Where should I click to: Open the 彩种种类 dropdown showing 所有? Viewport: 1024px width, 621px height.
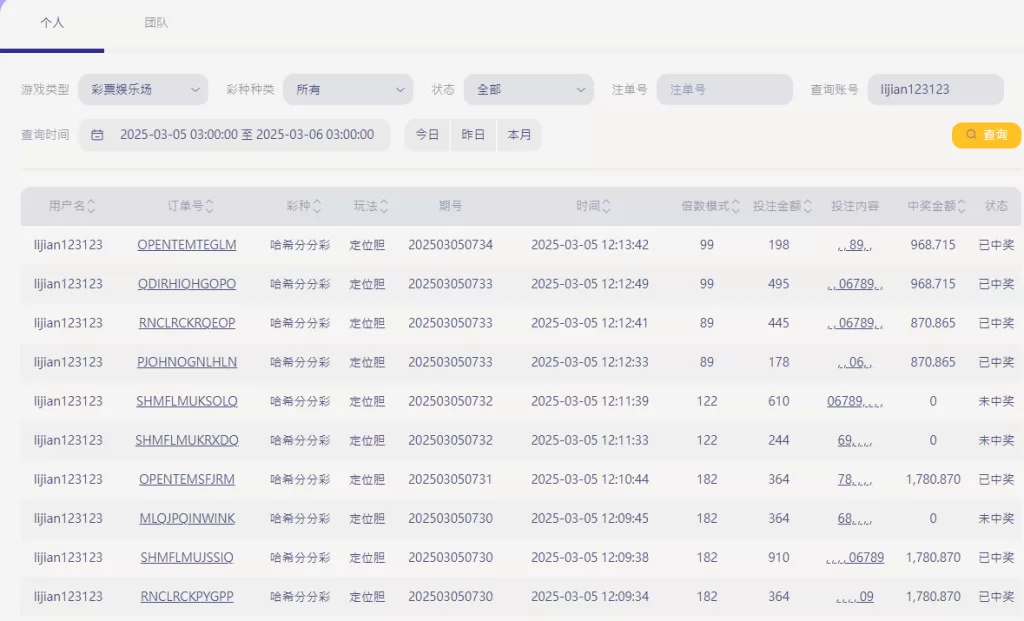pyautogui.click(x=348, y=89)
